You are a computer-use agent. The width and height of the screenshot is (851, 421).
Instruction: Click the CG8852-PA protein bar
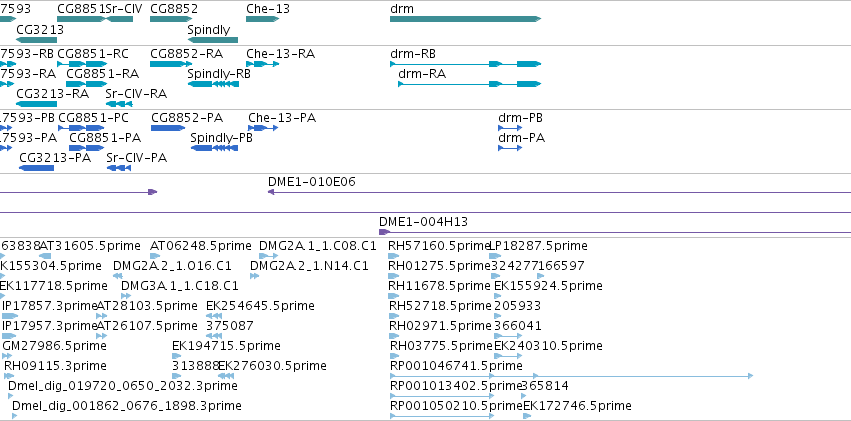click(168, 128)
